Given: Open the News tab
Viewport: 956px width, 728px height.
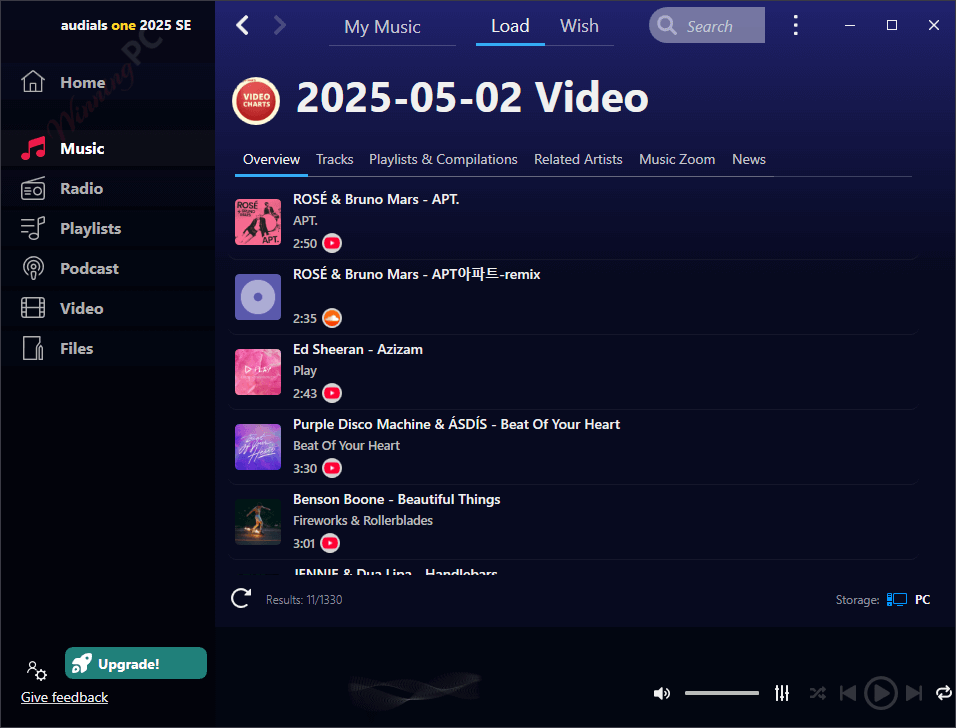Looking at the screenshot, I should 749,160.
